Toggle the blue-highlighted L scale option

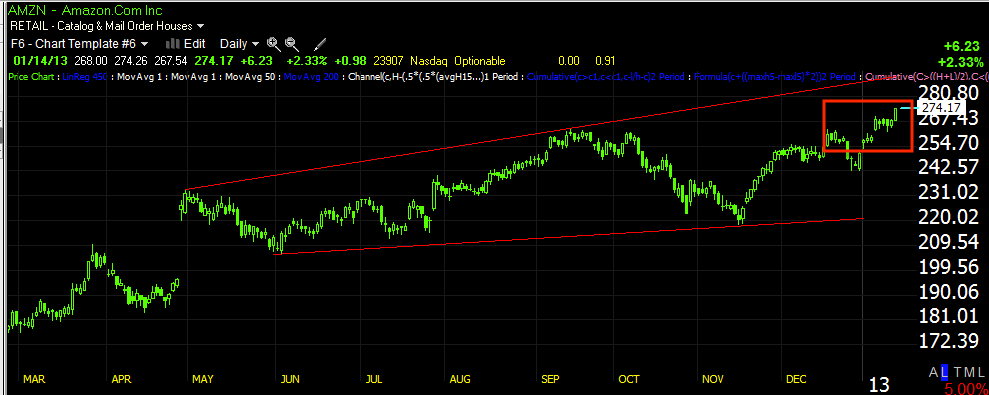coord(944,372)
